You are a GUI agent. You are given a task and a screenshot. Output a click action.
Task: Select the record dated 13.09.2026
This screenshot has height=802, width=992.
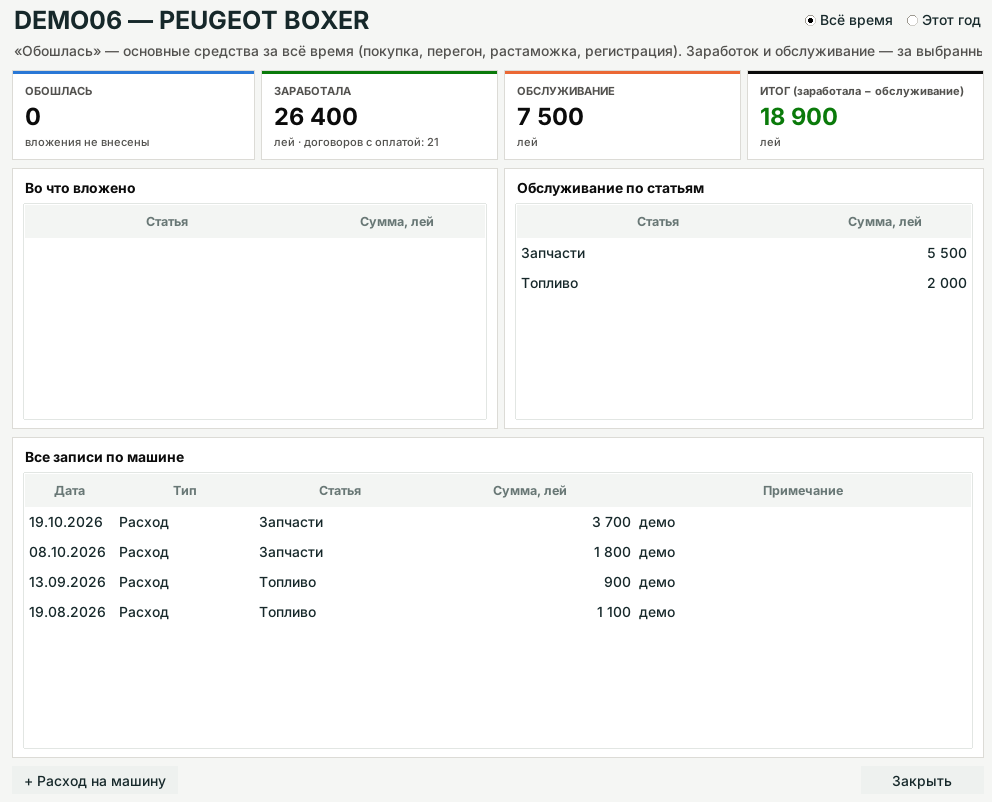(498, 583)
